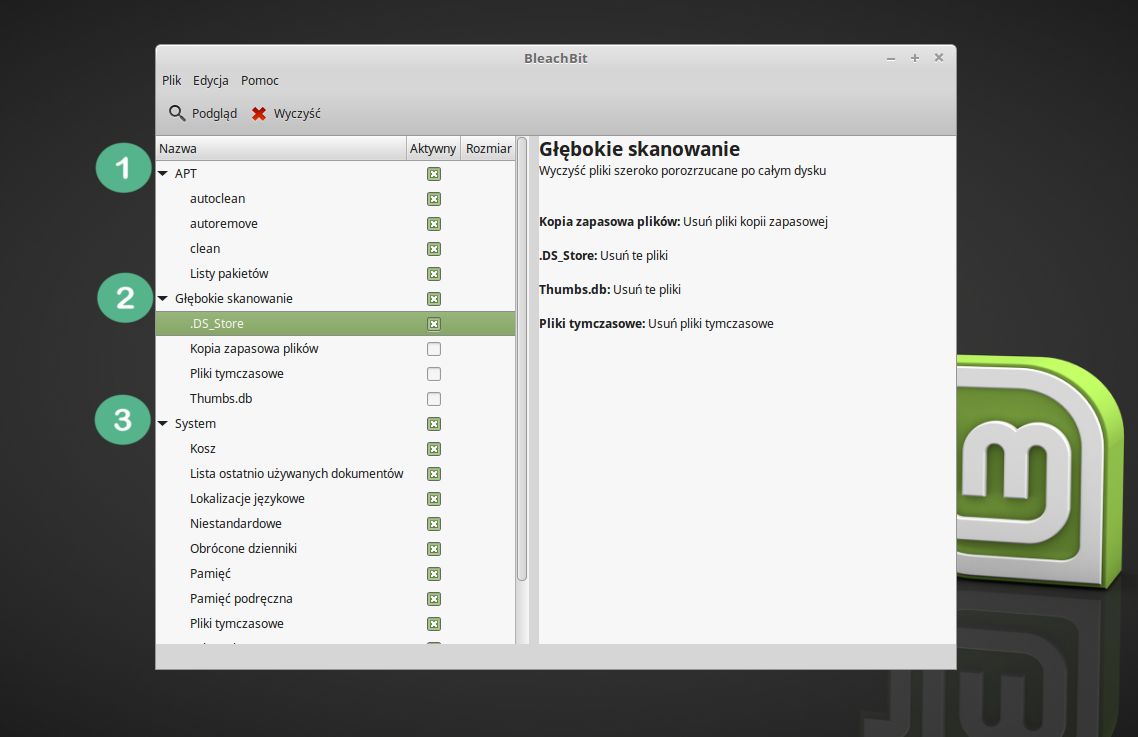Toggle System Pliki tymczasowe checkbox
The height and width of the screenshot is (737, 1138).
coord(434,624)
